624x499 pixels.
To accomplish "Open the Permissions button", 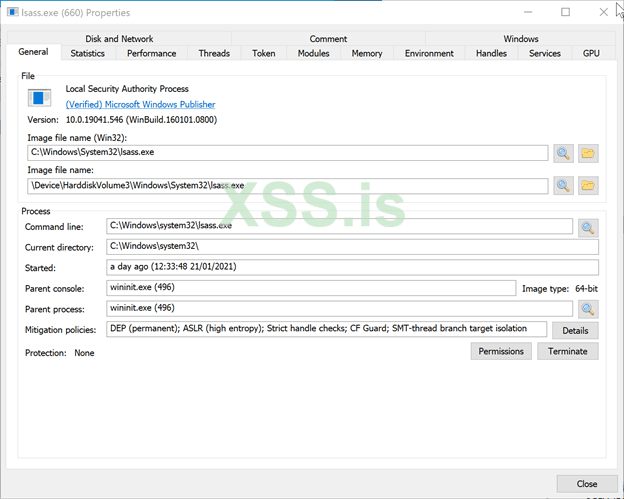I will 501,351.
